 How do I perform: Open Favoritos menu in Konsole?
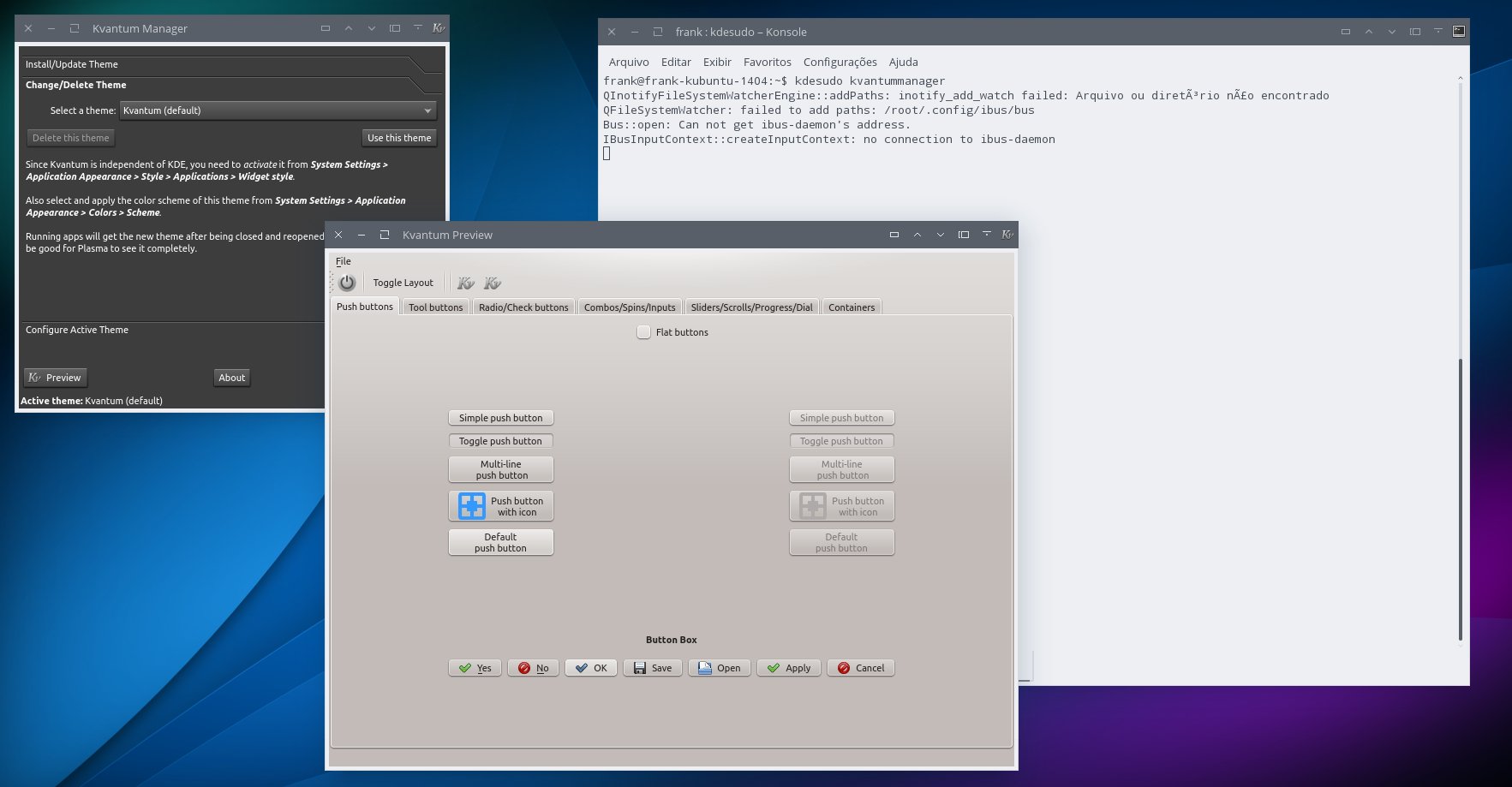768,62
